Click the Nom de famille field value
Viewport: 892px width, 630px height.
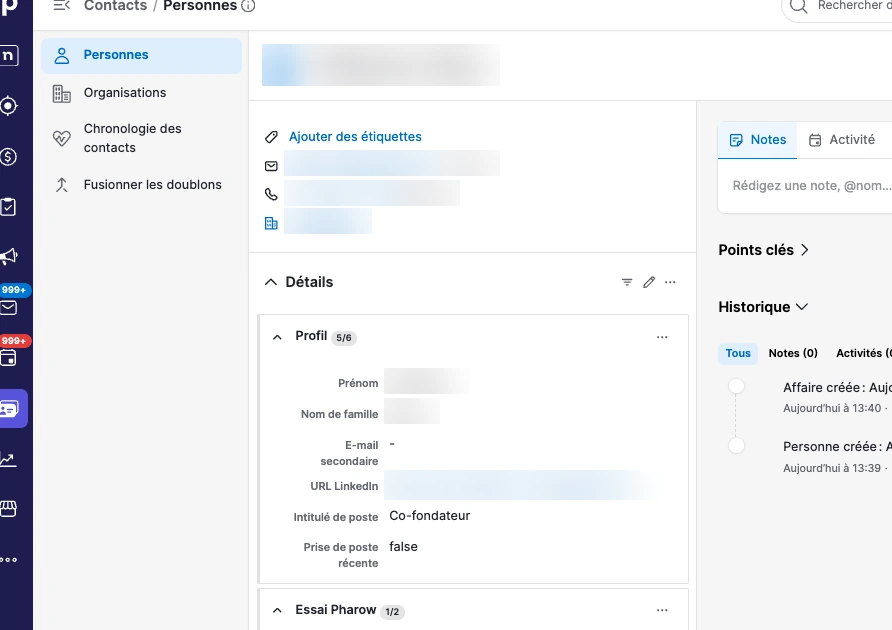click(412, 411)
